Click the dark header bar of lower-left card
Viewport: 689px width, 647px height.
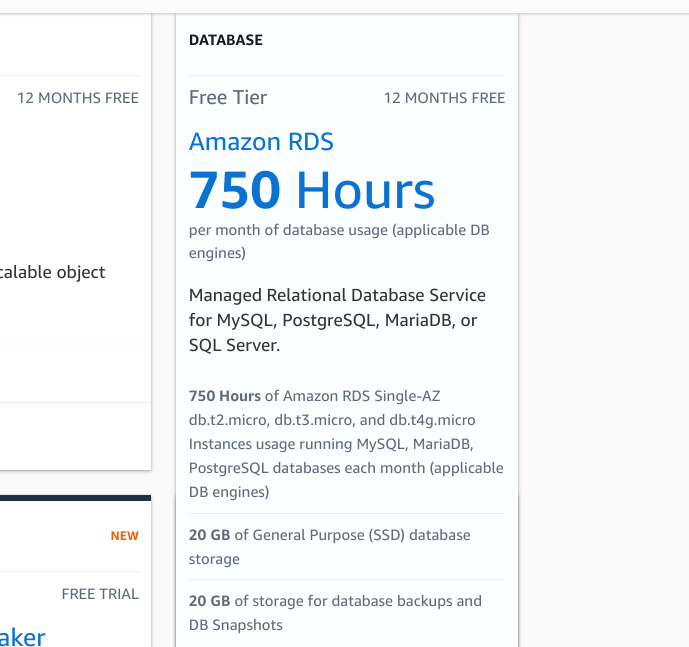click(75, 497)
